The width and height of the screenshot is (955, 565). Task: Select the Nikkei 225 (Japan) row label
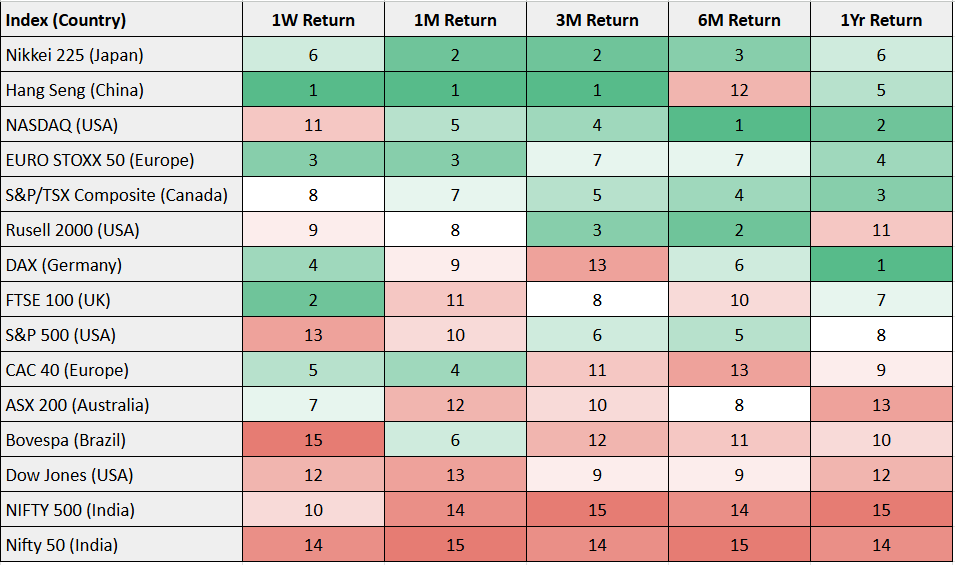pos(122,55)
